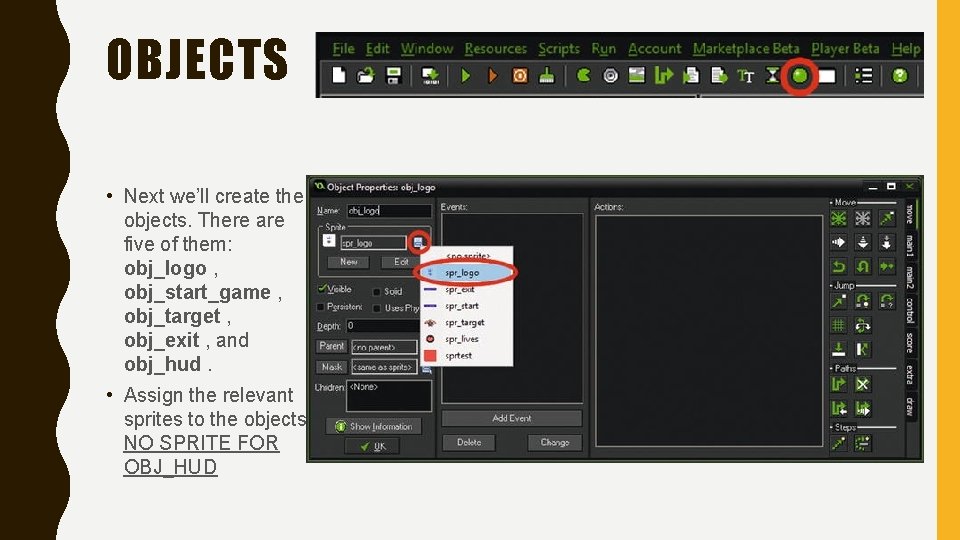Click the Save Project disk icon
Screen dimensions: 960x540
[x=393, y=75]
